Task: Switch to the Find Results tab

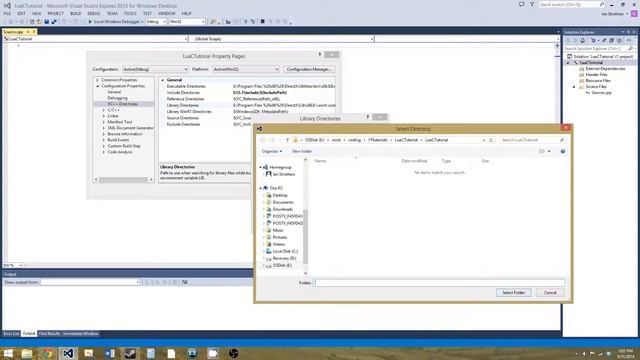Action: pyautogui.click(x=49, y=334)
